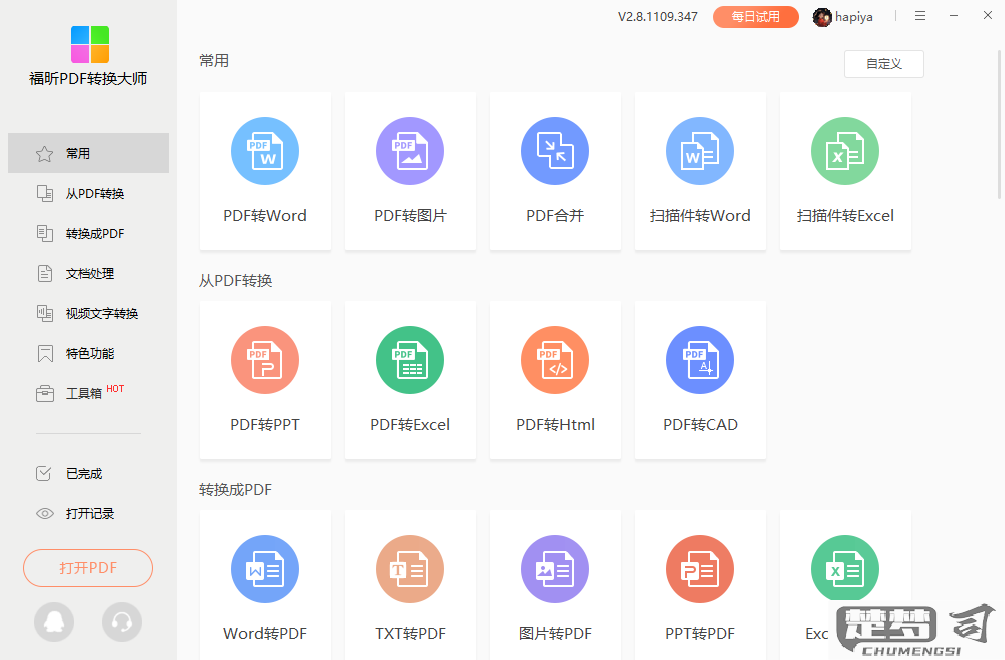Click the QQ penguin contact icon
Image resolution: width=1005 pixels, height=660 pixels.
[x=54, y=622]
